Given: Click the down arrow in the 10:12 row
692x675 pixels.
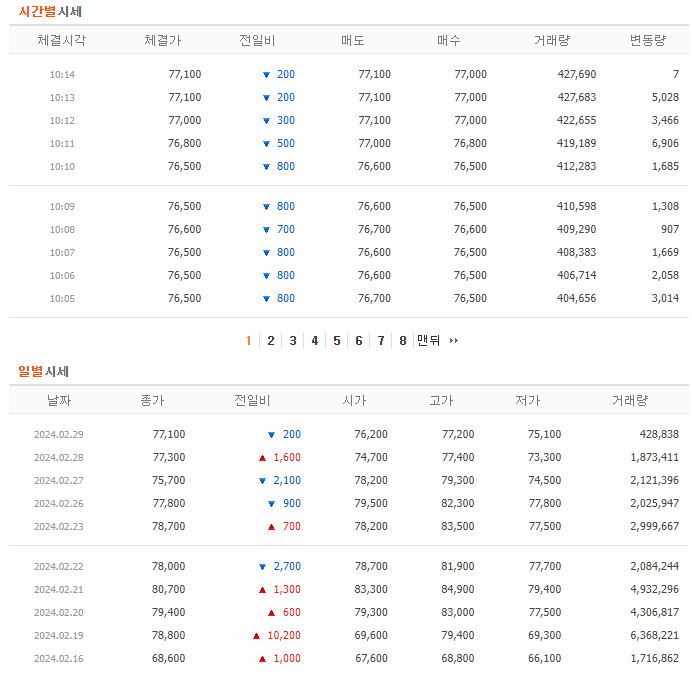Looking at the screenshot, I should 266,121.
